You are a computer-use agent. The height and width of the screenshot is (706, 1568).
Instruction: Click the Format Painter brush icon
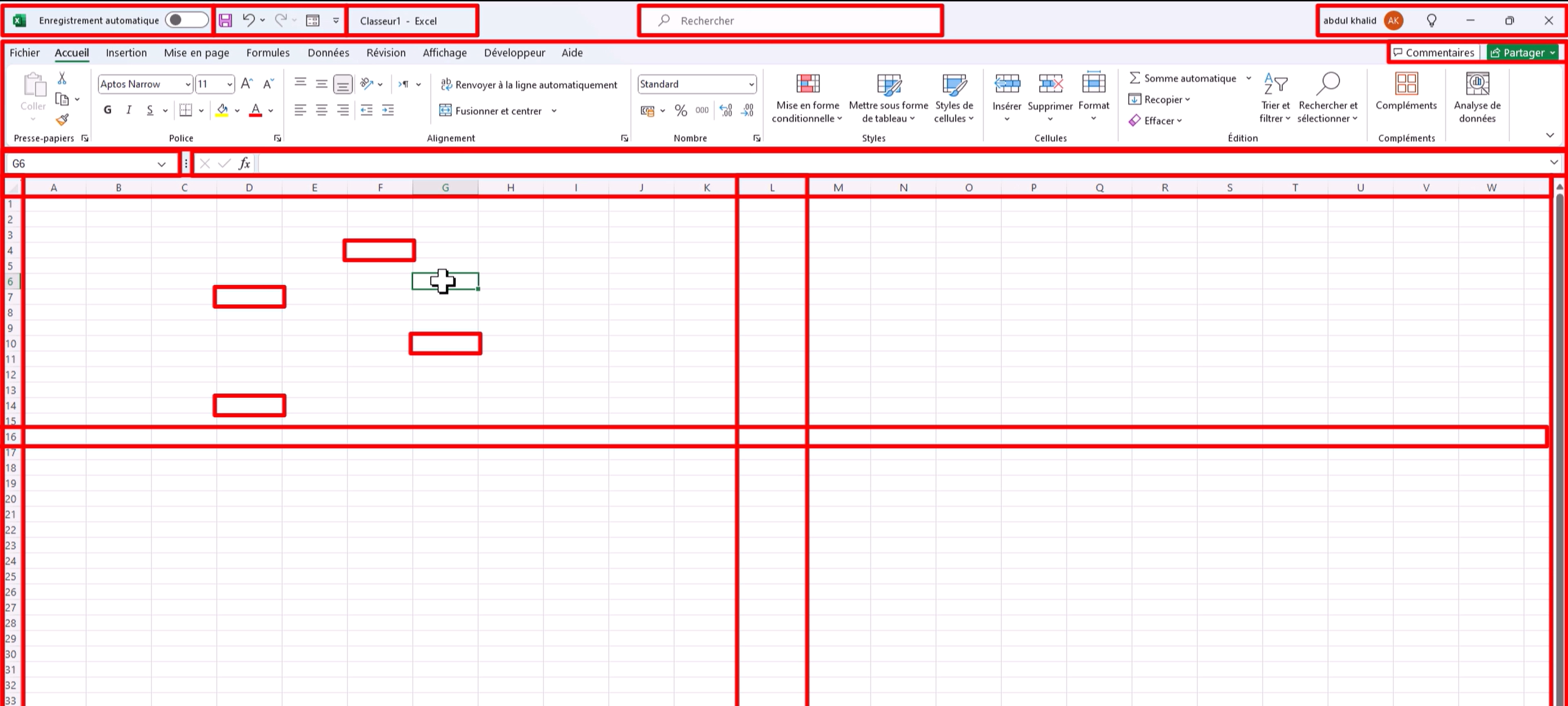point(62,120)
